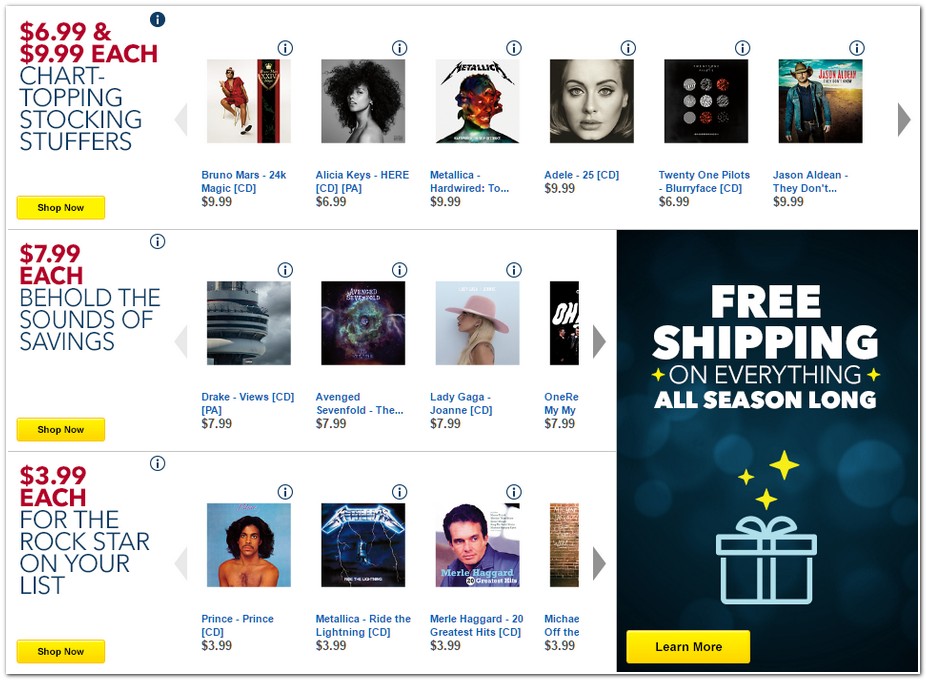Click the info icon above Alicia Keys HERE
926x680 pixels.
[399, 47]
